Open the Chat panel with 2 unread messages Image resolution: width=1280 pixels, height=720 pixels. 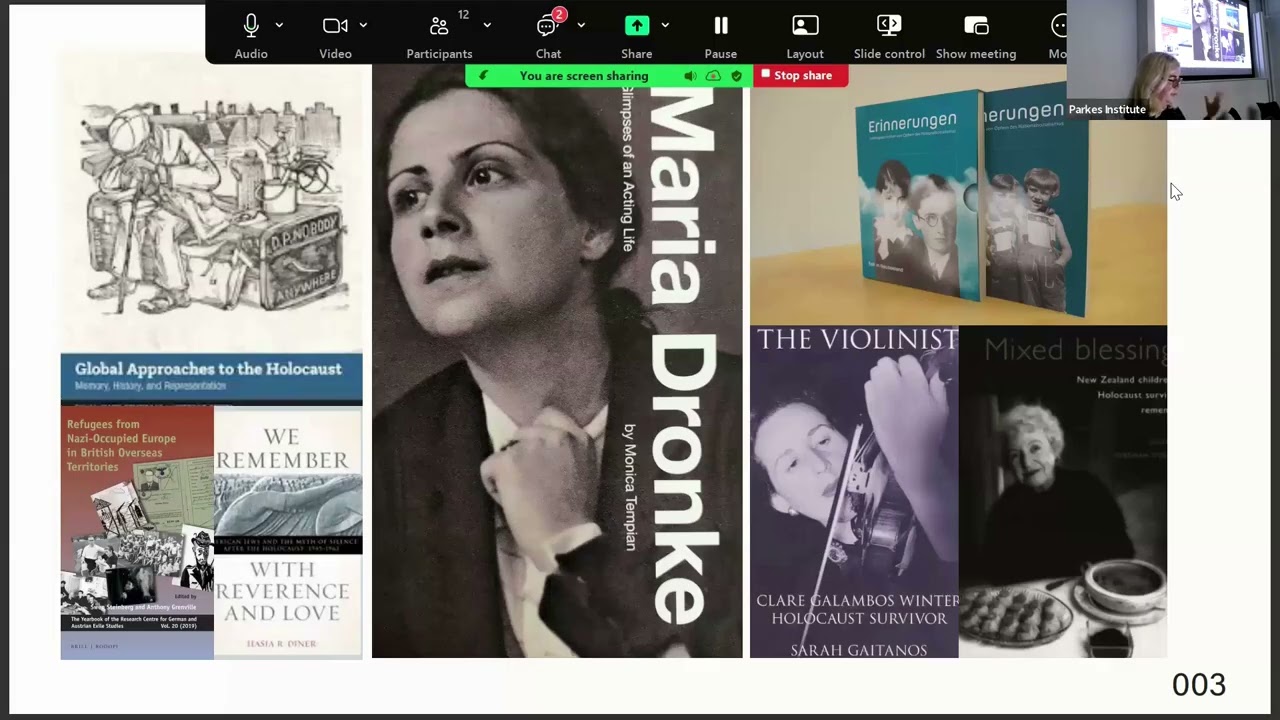pyautogui.click(x=548, y=26)
